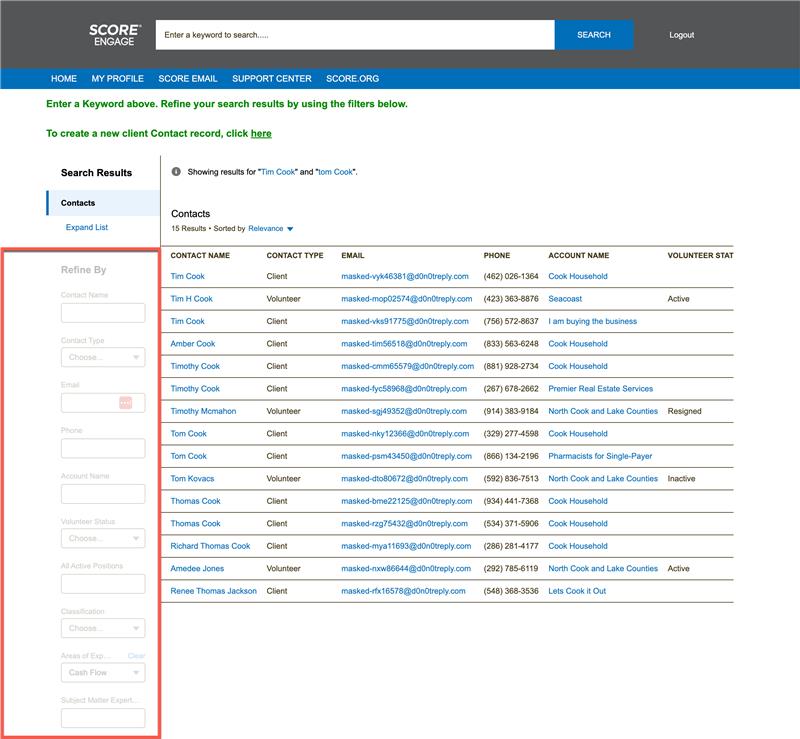This screenshot has width=800, height=739.
Task: Click the Subject Matter Expert filter input
Action: (x=103, y=718)
